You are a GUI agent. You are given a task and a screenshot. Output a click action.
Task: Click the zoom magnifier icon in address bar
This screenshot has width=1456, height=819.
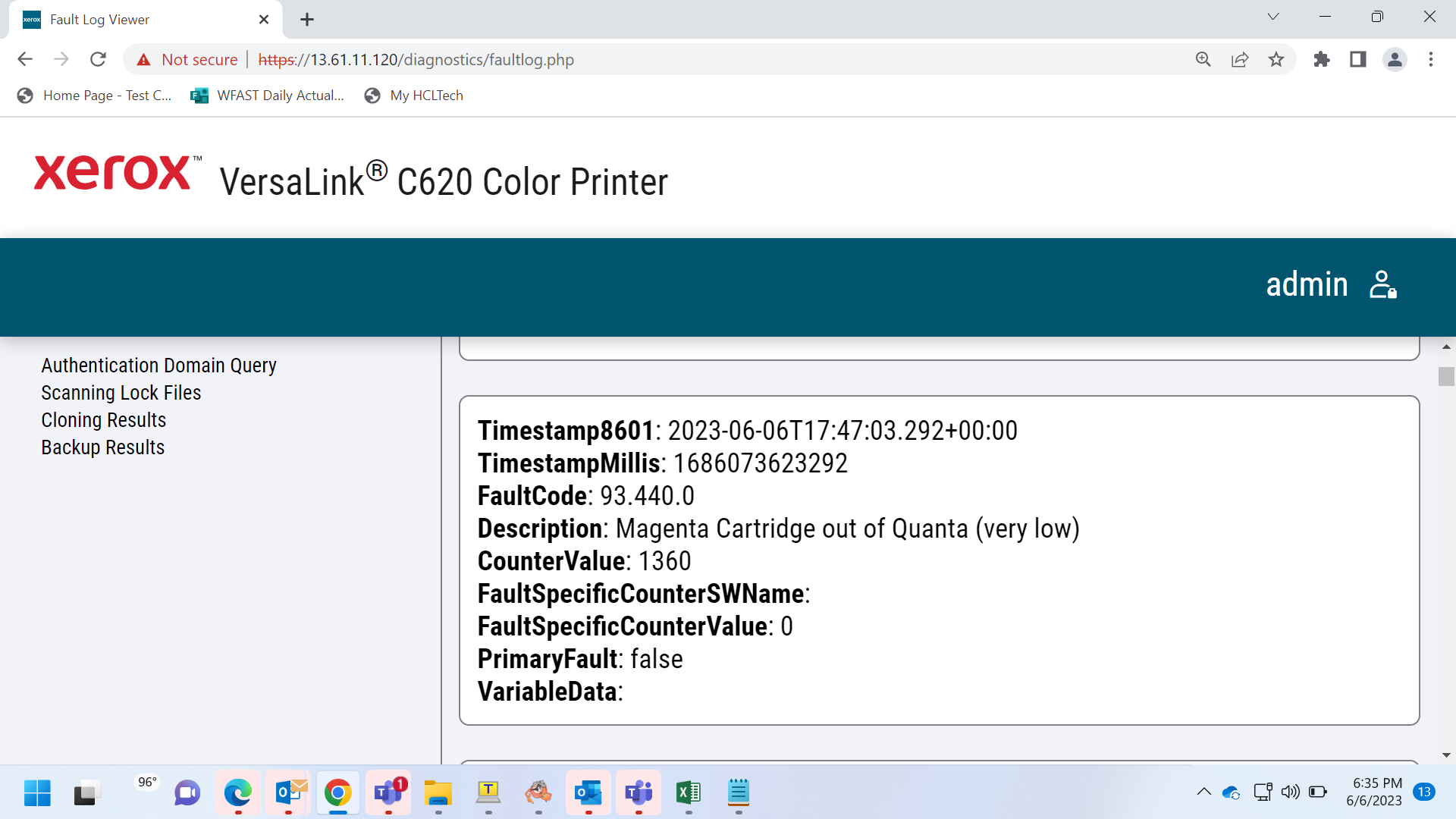[1203, 59]
